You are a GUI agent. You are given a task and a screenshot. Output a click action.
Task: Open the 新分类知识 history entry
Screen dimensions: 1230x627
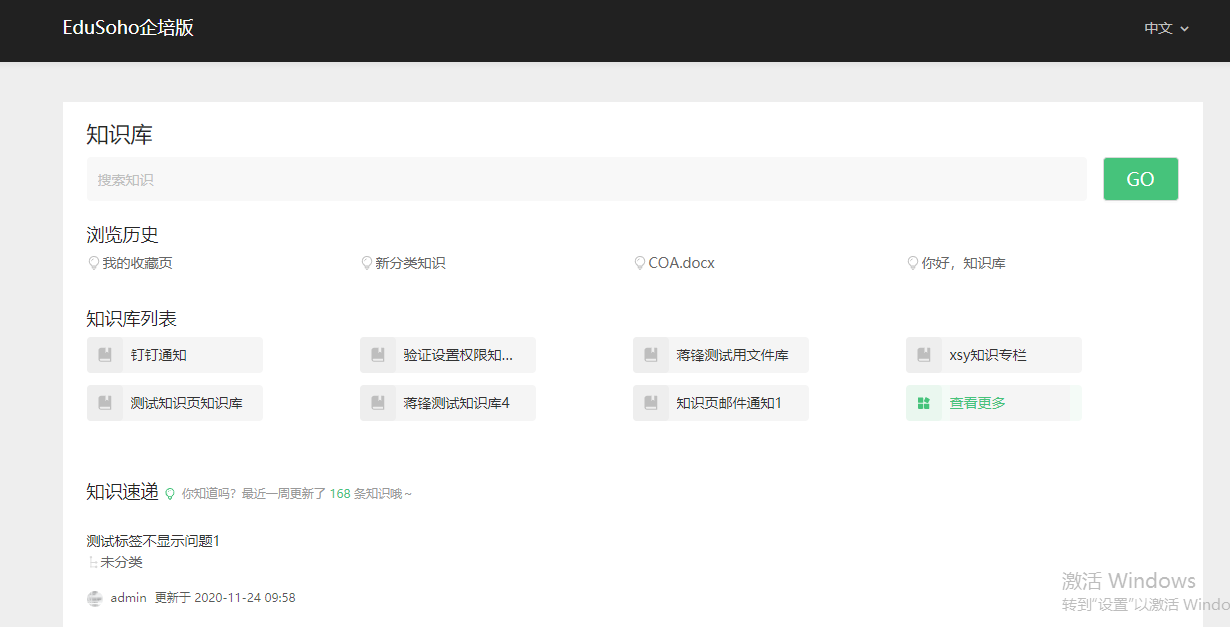(410, 263)
